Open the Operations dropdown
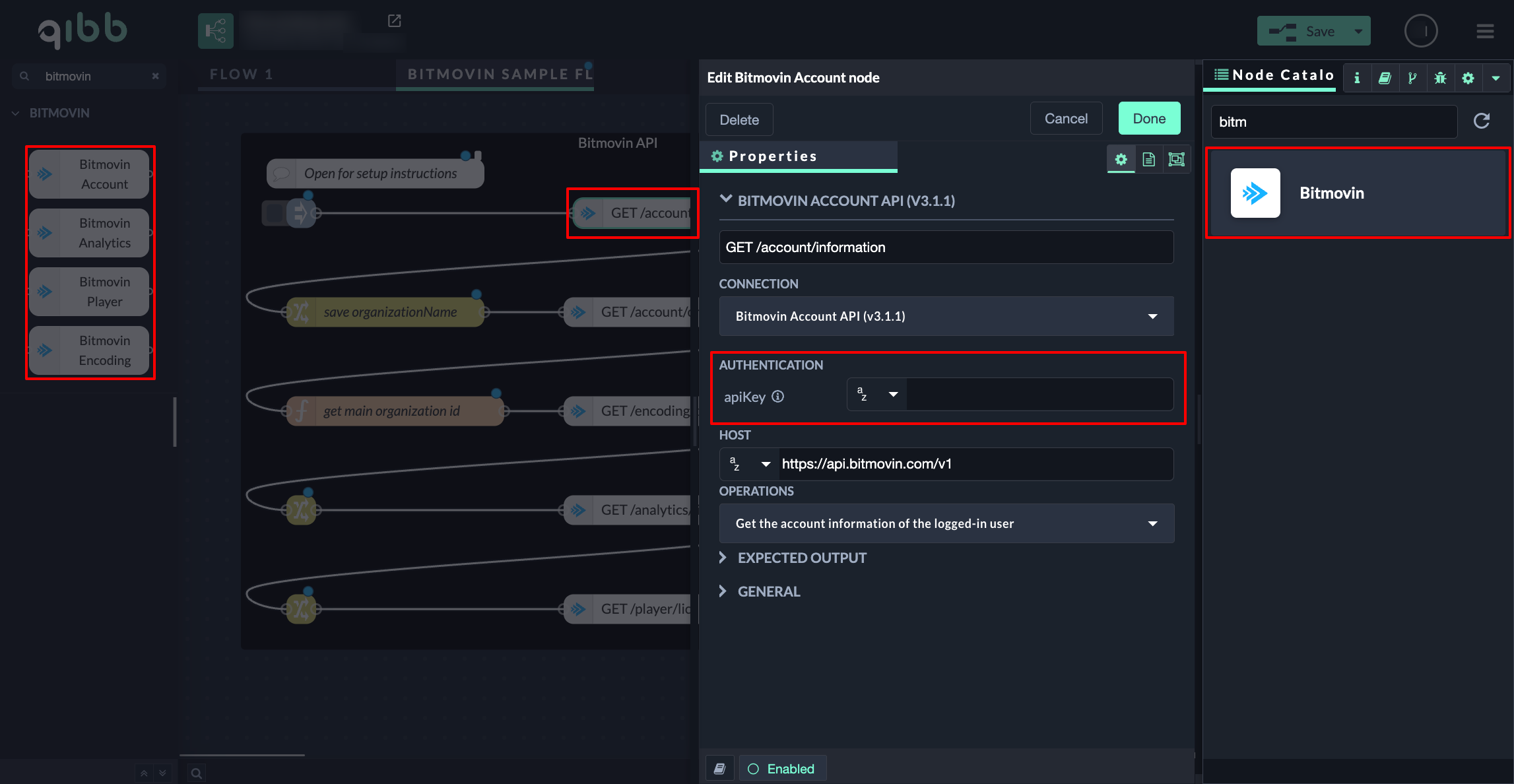 tap(946, 523)
